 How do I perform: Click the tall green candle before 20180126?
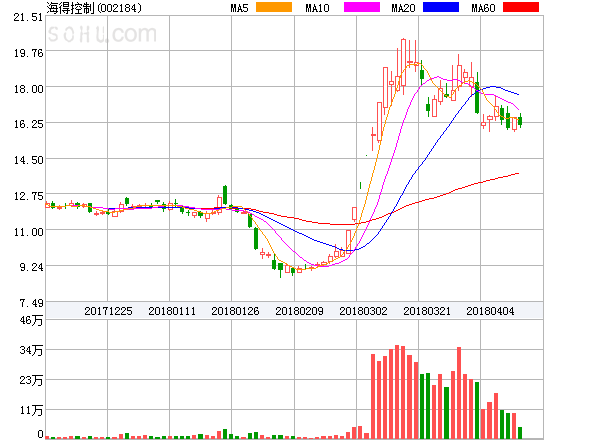click(x=225, y=195)
